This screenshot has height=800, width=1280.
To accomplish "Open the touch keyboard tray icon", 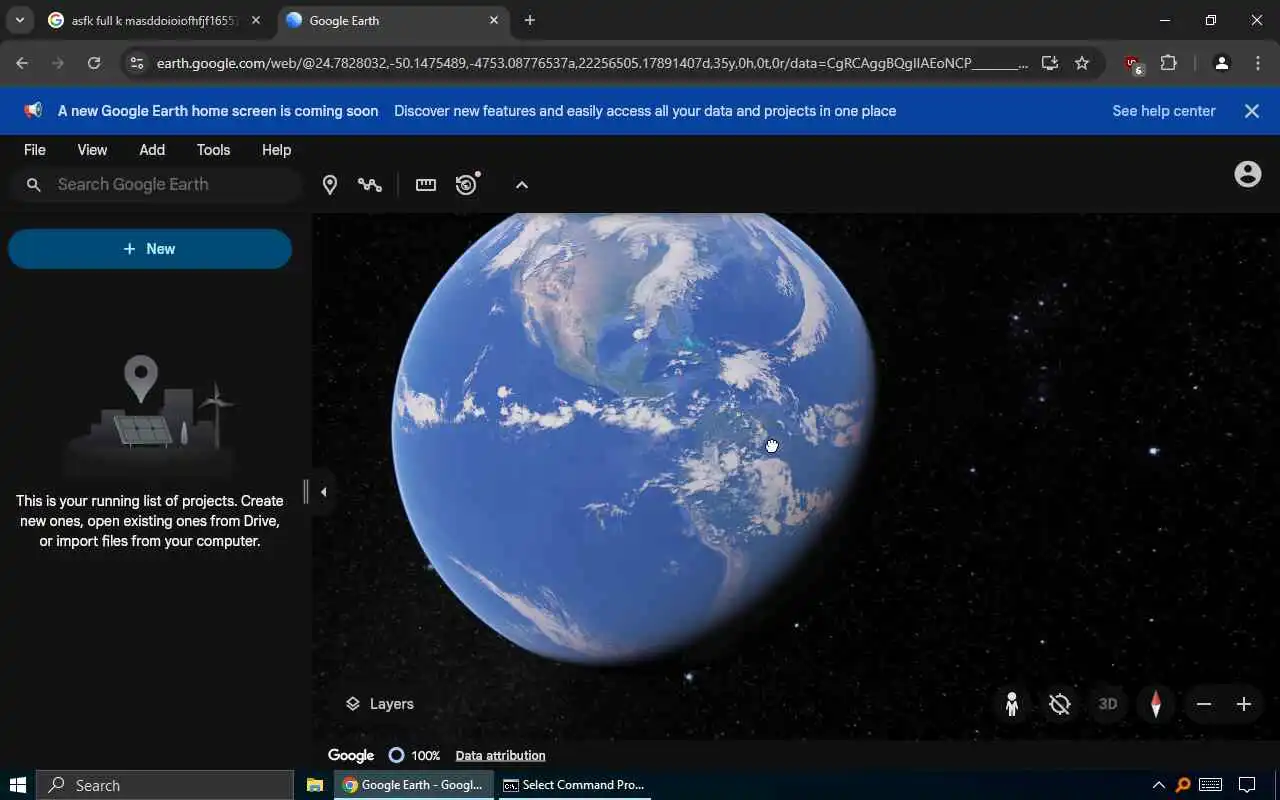I will 1210,785.
